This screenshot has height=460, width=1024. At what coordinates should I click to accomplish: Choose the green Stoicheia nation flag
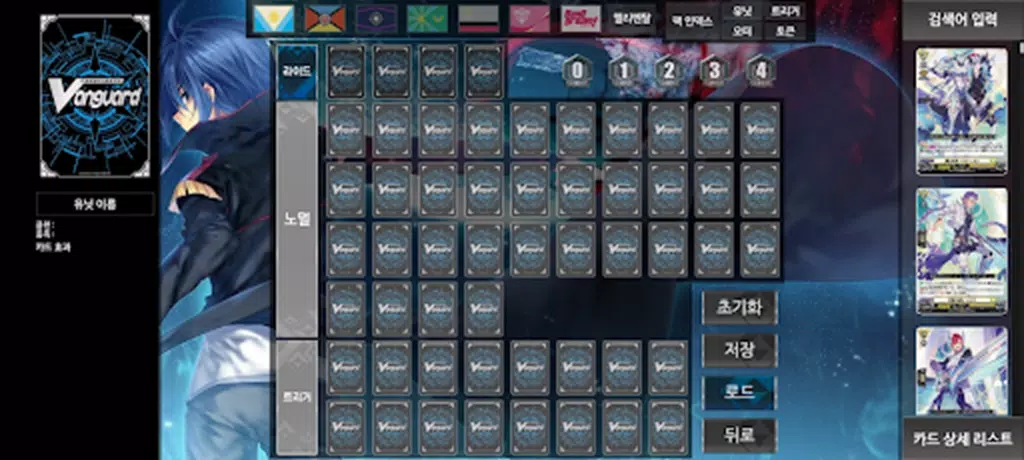click(427, 18)
